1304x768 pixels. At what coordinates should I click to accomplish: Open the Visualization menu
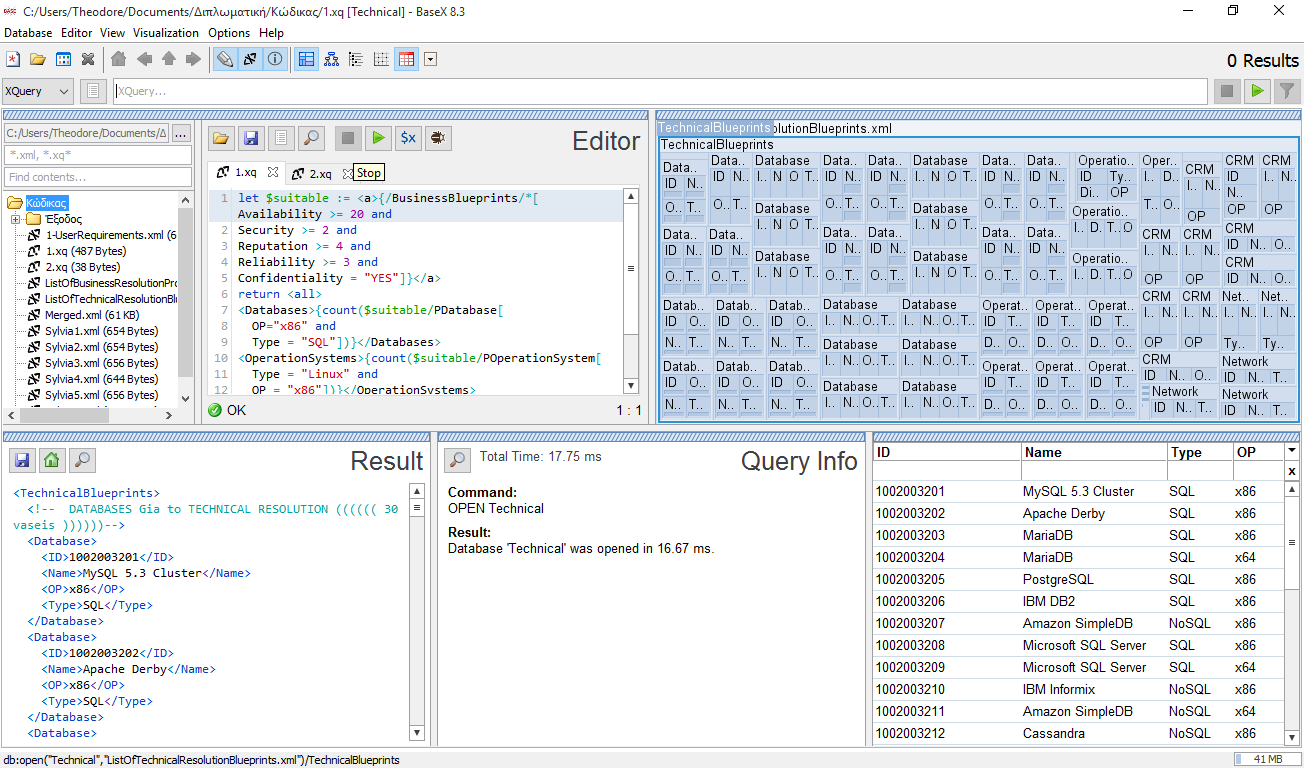[x=167, y=33]
